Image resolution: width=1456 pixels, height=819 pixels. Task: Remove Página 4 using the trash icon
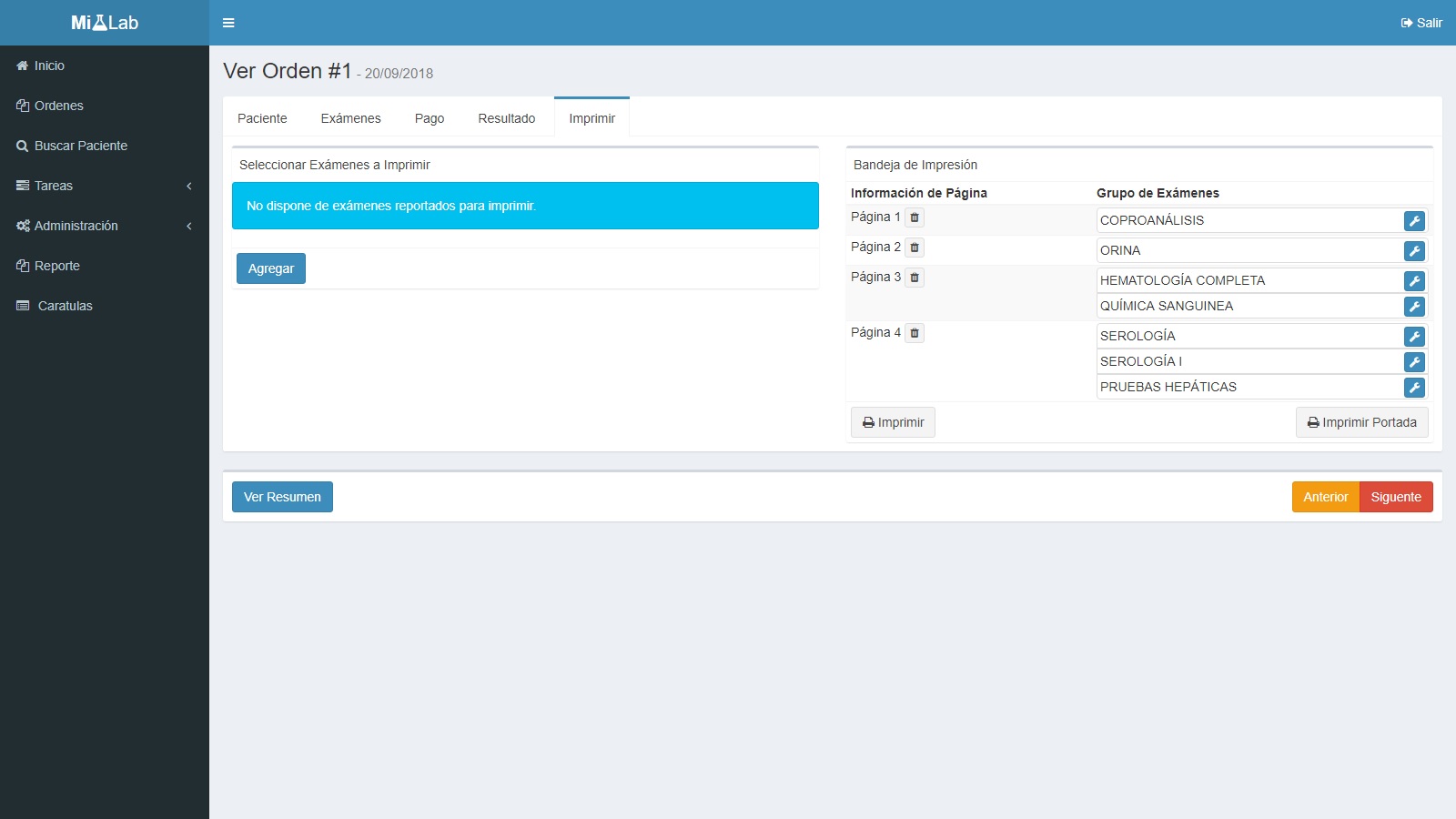click(915, 333)
